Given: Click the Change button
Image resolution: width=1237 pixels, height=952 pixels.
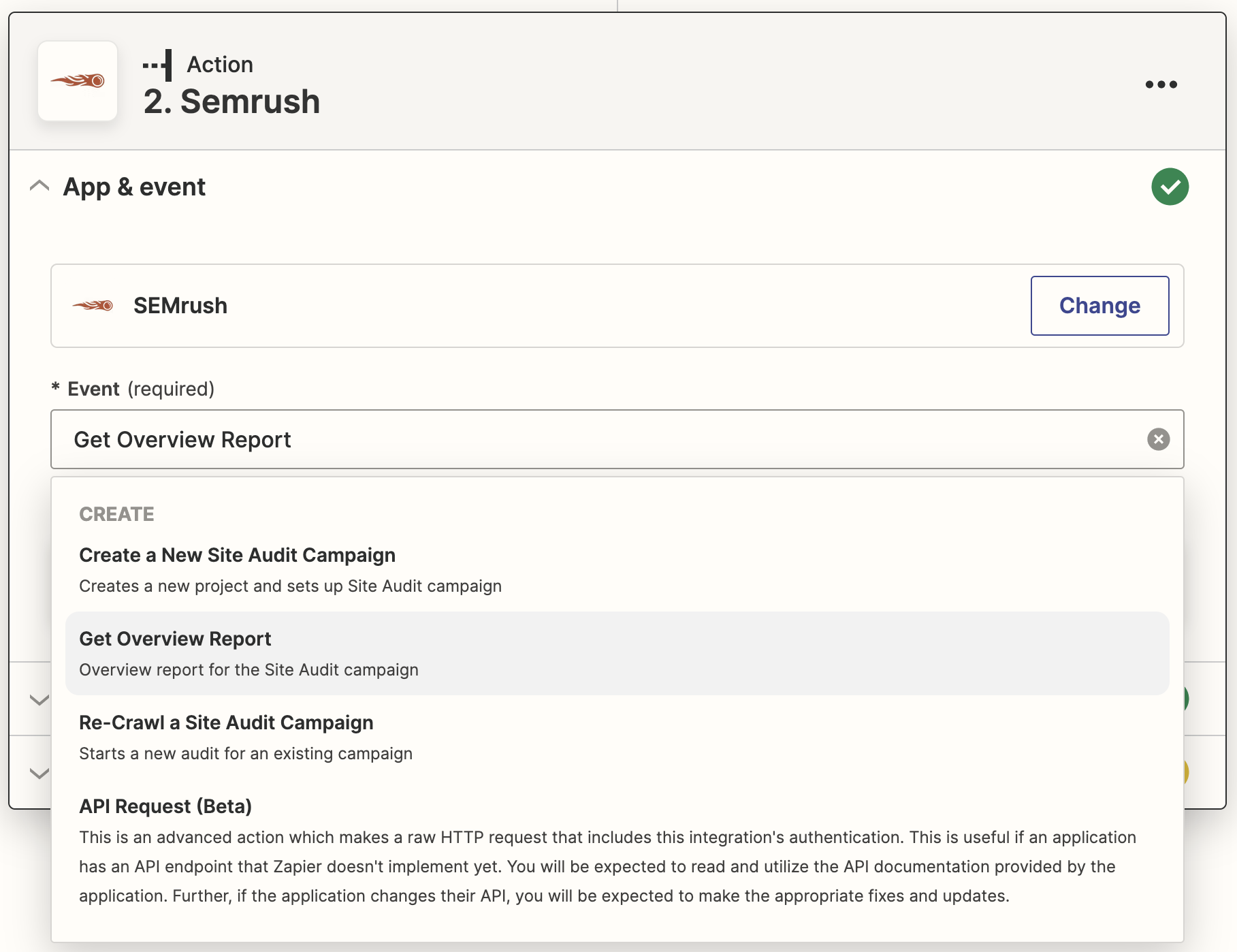Looking at the screenshot, I should (x=1099, y=305).
